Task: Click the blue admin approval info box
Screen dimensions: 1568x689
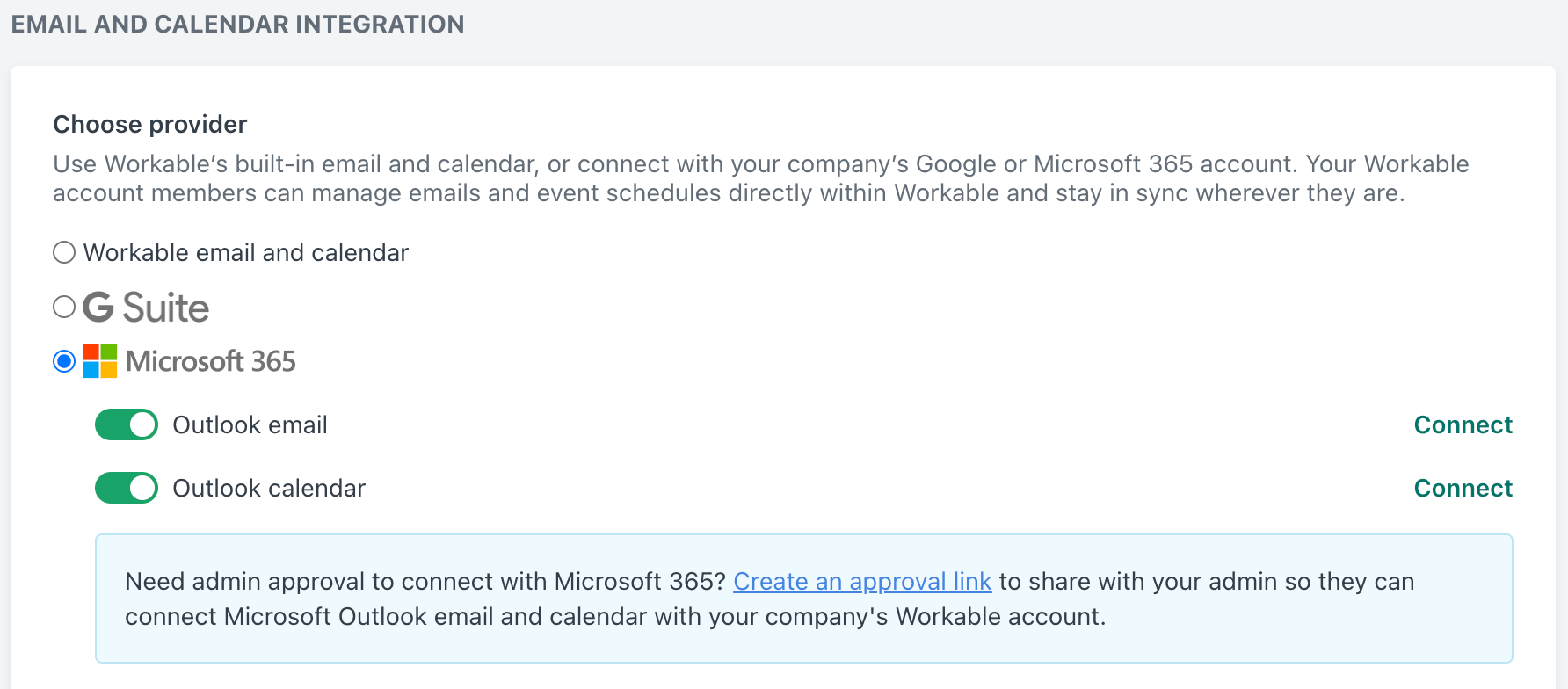Action: (x=804, y=598)
